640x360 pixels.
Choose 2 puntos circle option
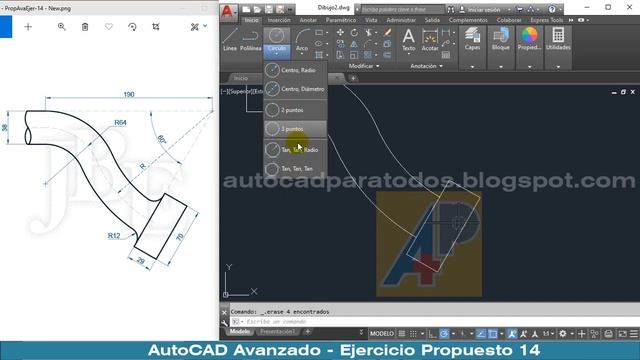295,110
